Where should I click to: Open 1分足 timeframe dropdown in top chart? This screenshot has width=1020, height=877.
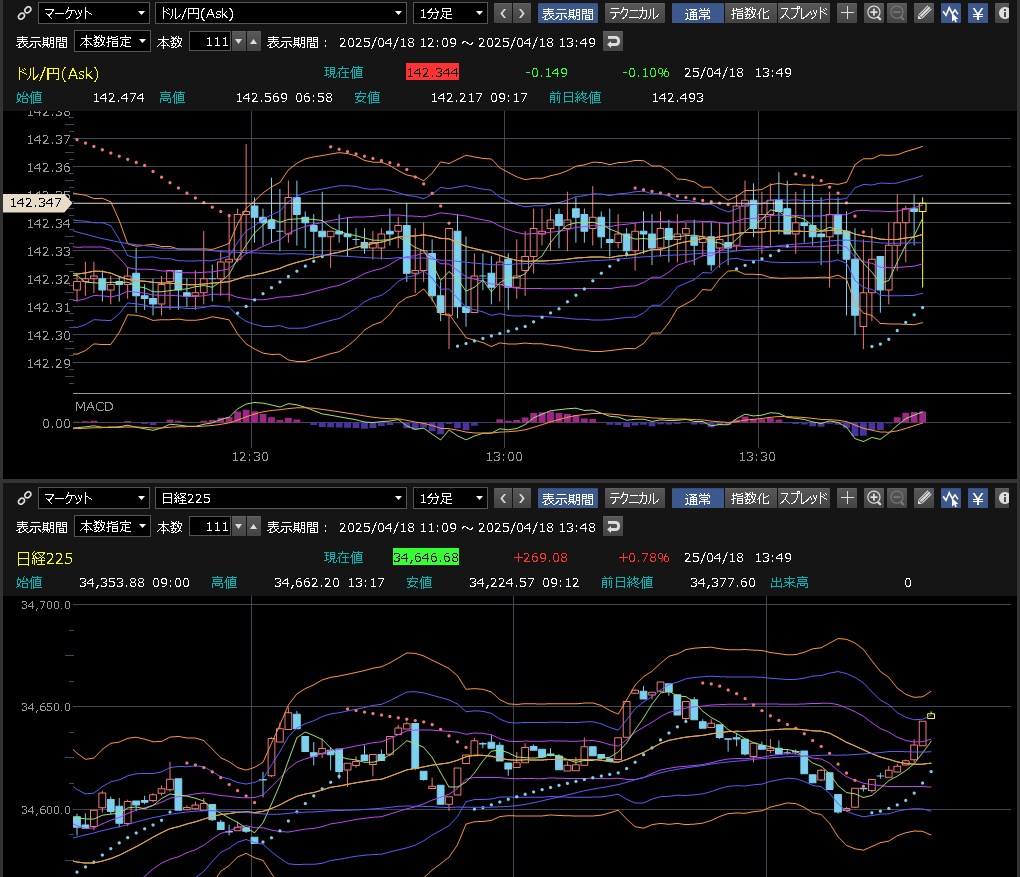tap(450, 13)
